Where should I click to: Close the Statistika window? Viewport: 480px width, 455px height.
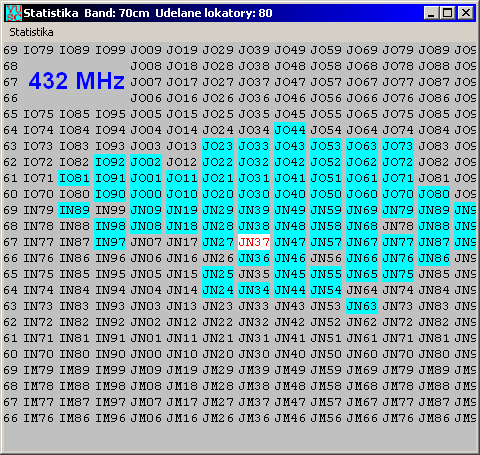pos(466,13)
